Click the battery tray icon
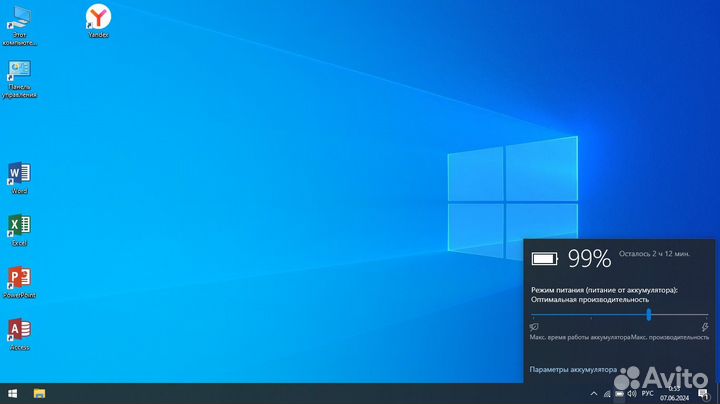 (619, 394)
